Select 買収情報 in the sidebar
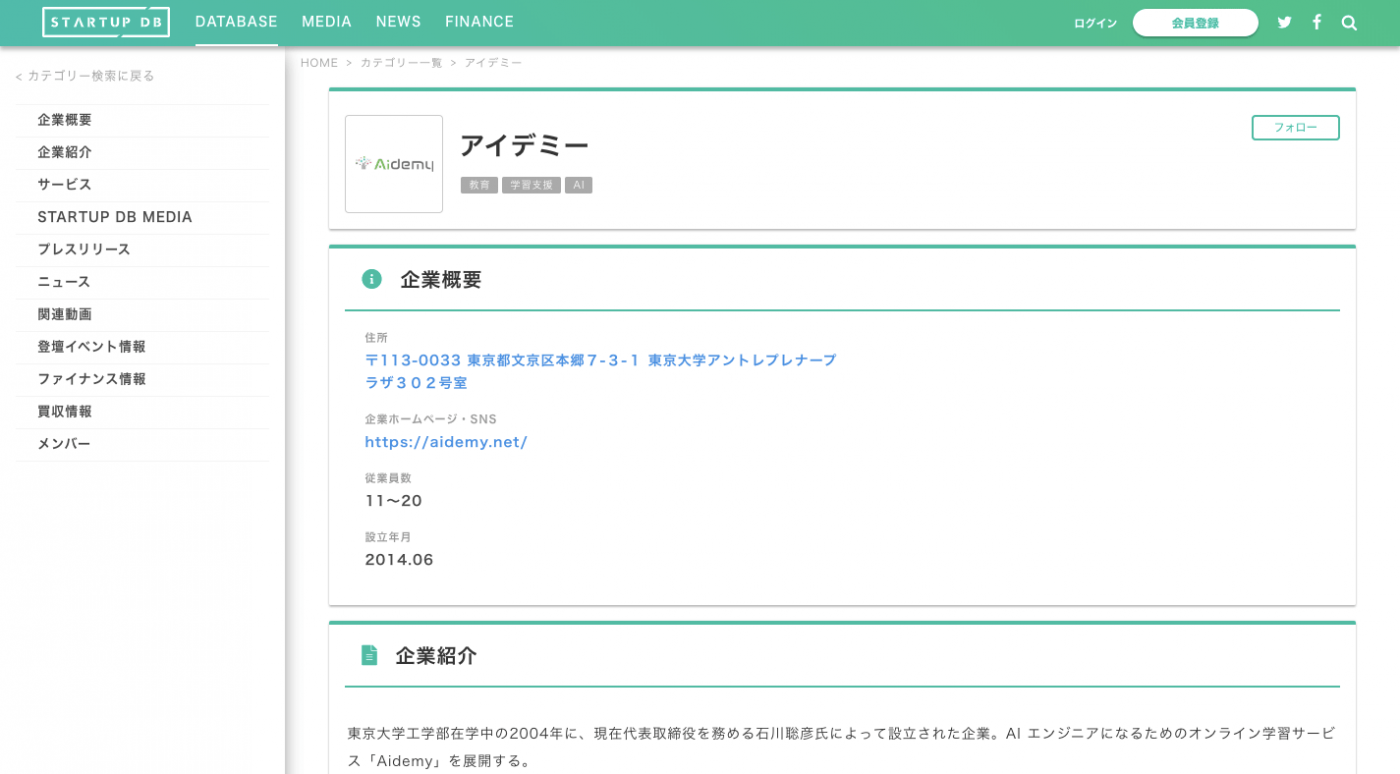Viewport: 1400px width, 774px height. pyautogui.click(x=142, y=411)
